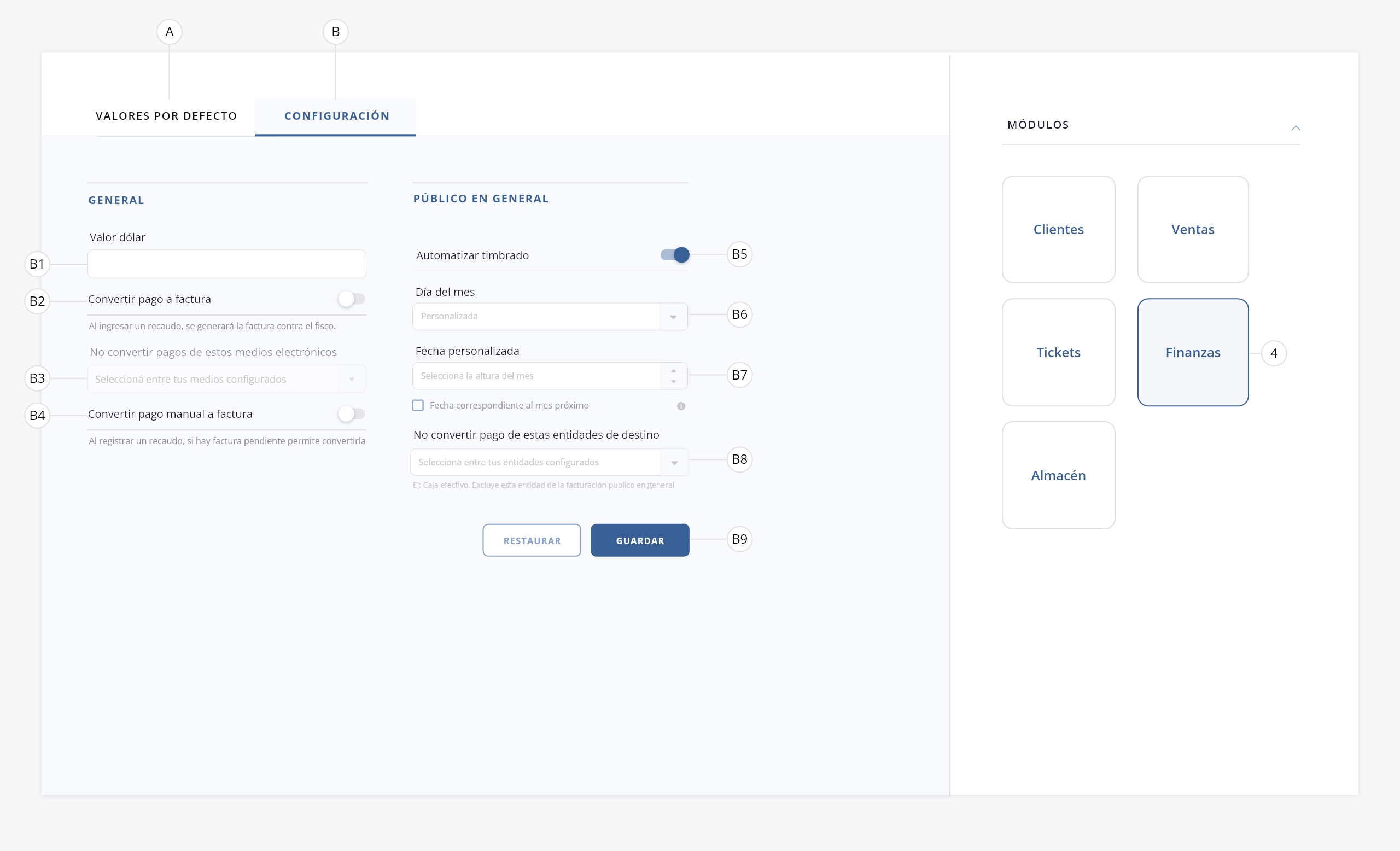Toggle Convertir pago a factura switch
Image resolution: width=1400 pixels, height=851 pixels.
tap(351, 299)
